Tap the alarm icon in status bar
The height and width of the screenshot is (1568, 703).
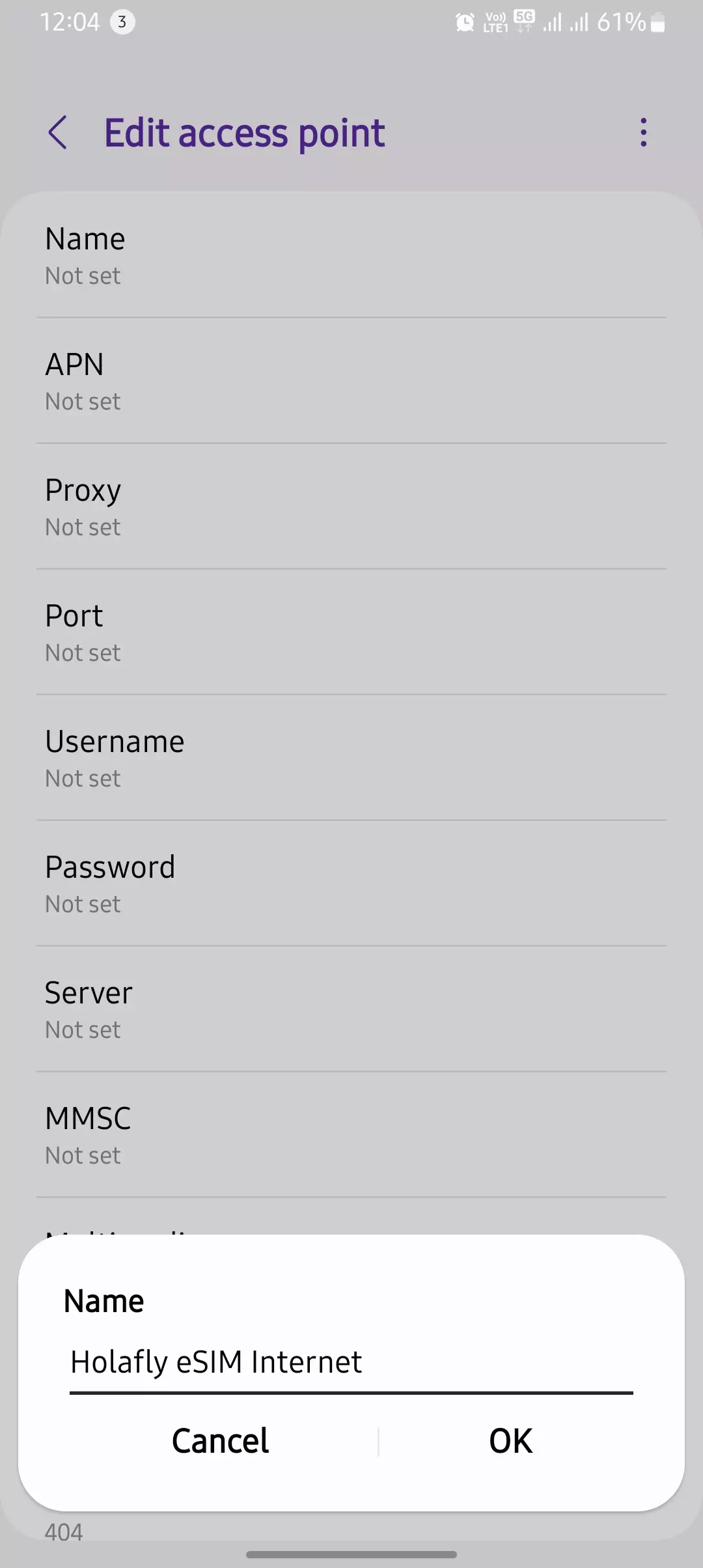tap(465, 23)
